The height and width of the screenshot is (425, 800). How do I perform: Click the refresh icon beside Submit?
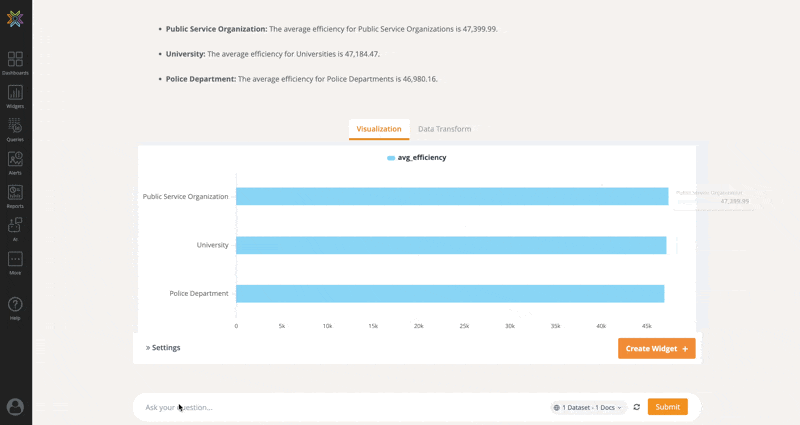point(636,407)
